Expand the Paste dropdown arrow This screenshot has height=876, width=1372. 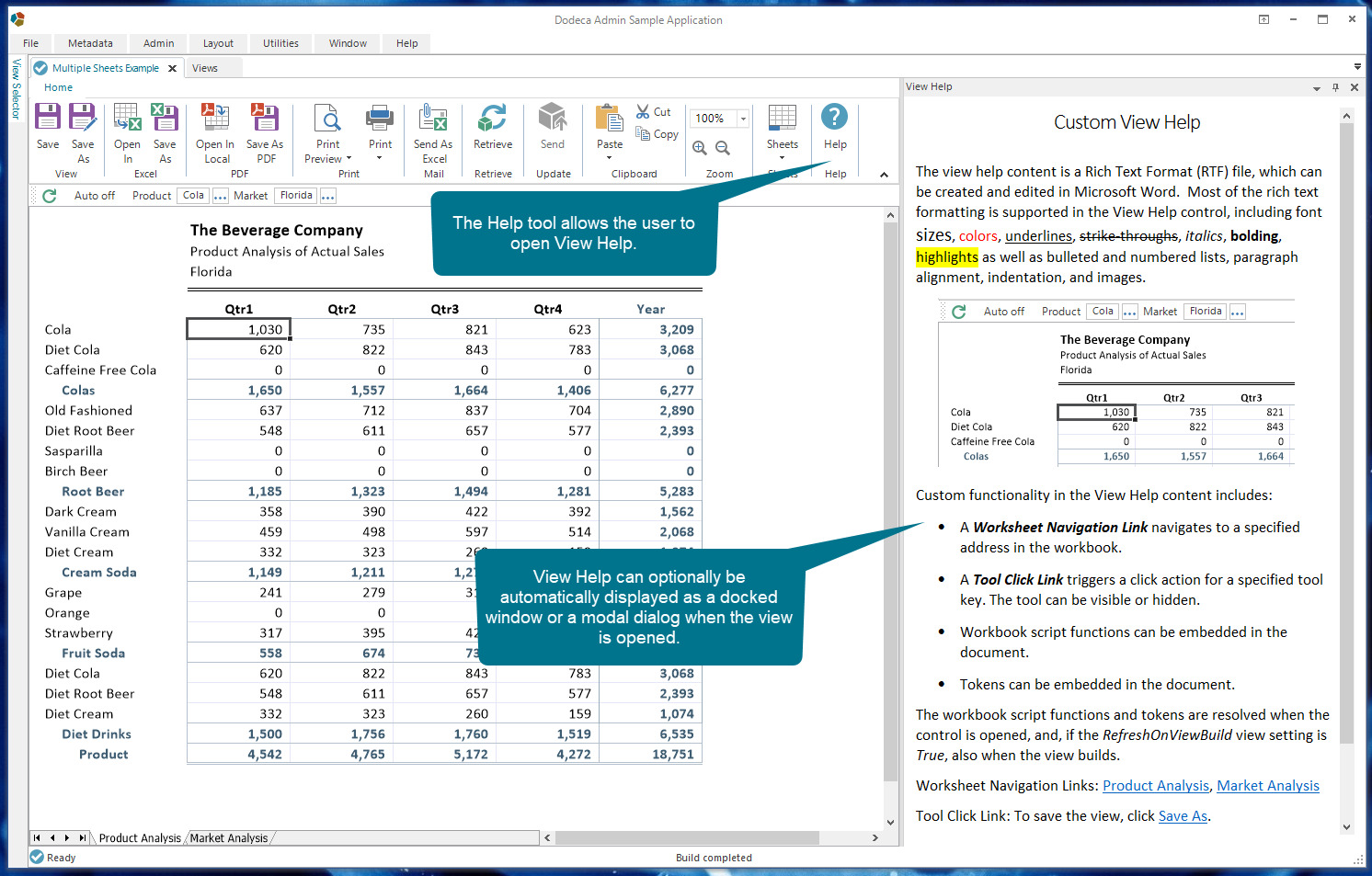[610, 159]
